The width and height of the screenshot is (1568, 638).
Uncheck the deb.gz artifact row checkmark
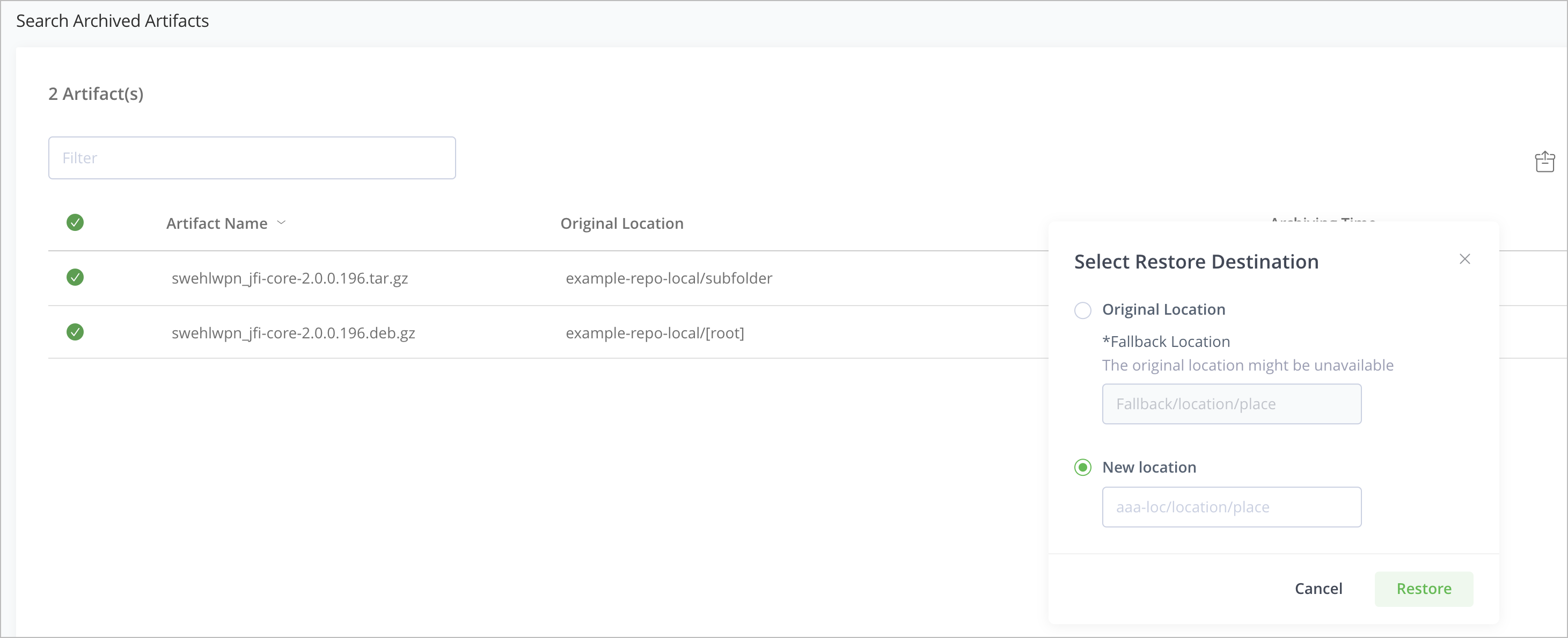(x=75, y=332)
